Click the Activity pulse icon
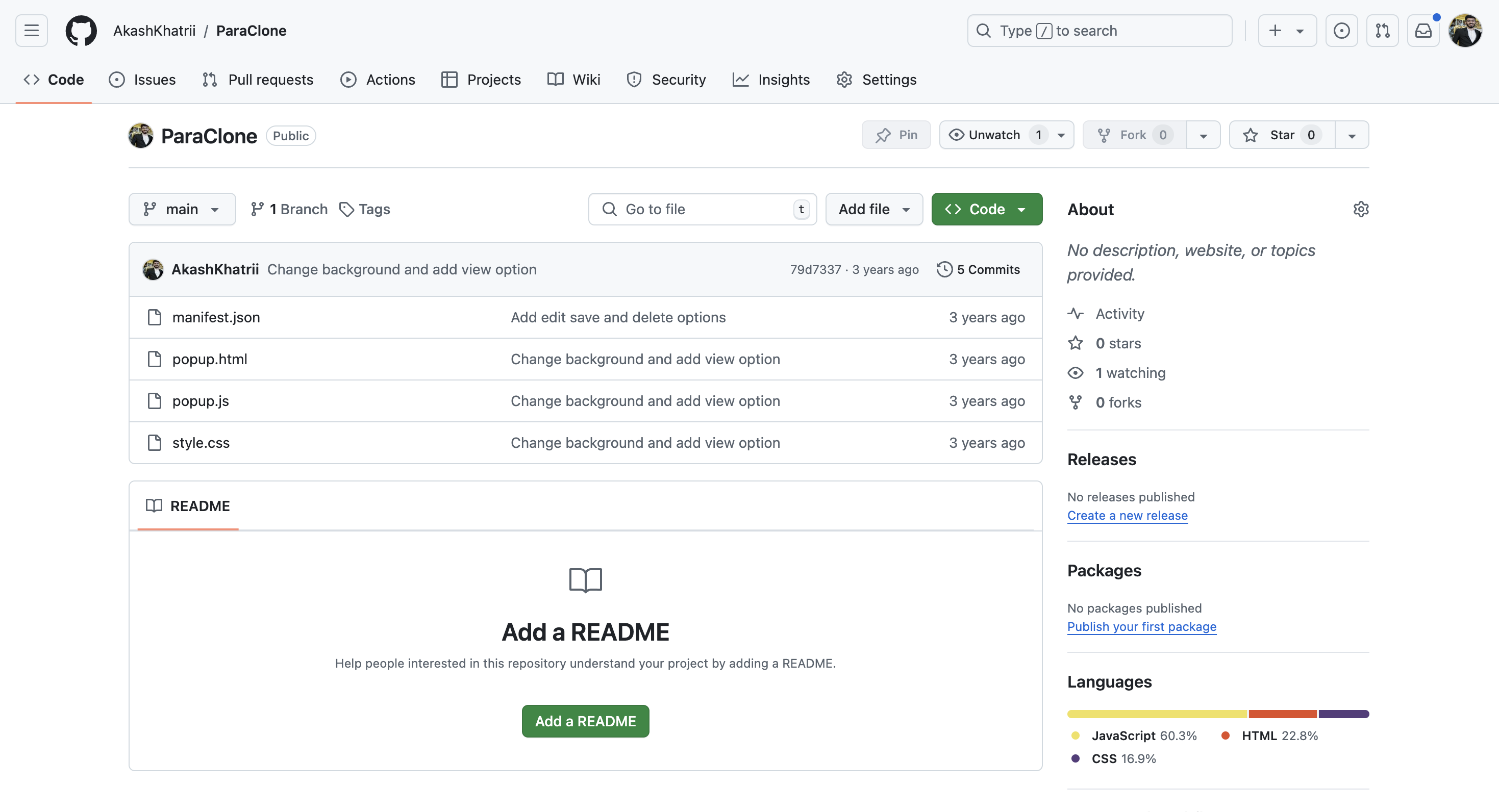 click(1076, 314)
